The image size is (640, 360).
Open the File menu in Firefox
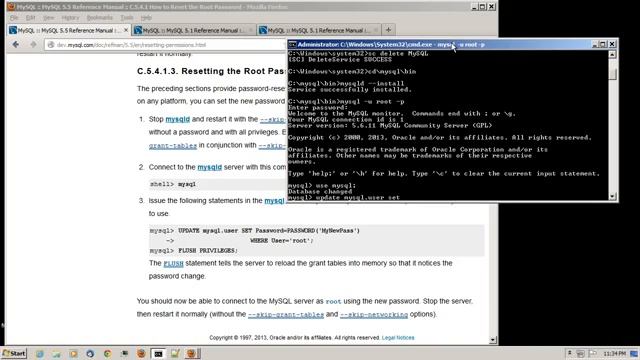tap(14, 18)
